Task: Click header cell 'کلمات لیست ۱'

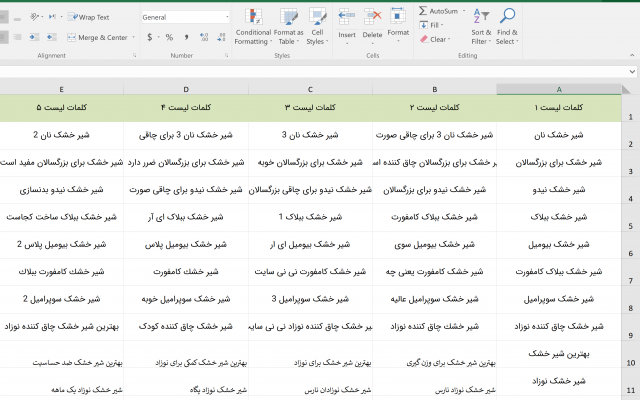Action: pyautogui.click(x=559, y=108)
